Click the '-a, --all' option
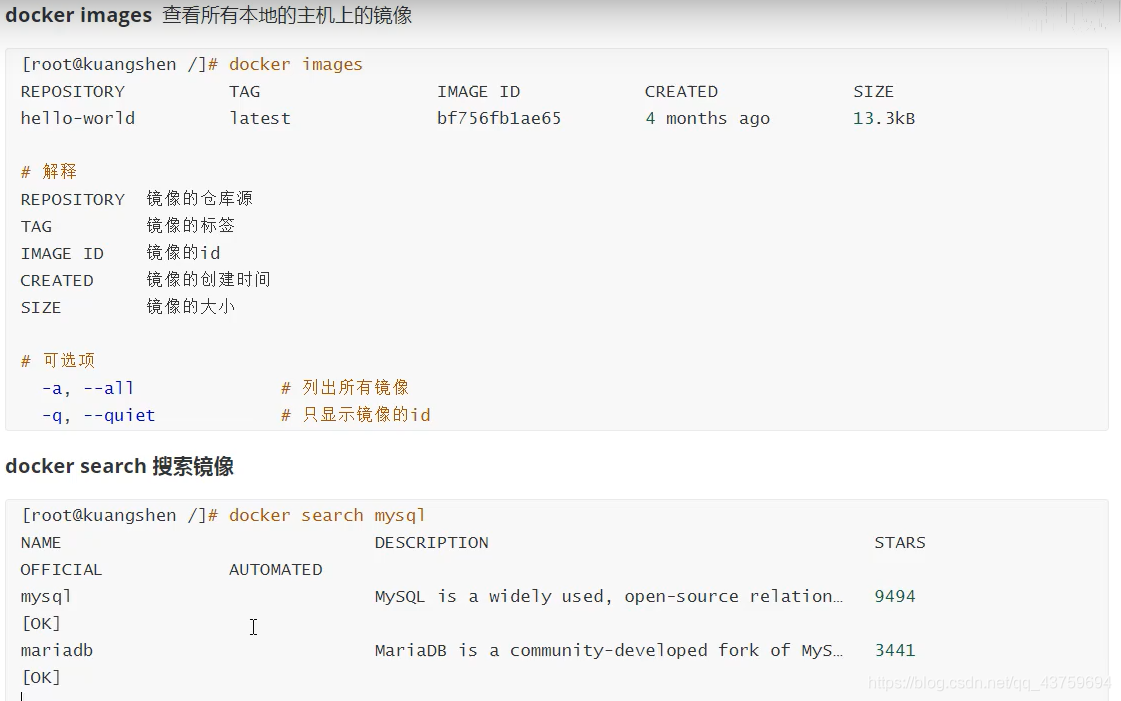 pyautogui.click(x=88, y=388)
